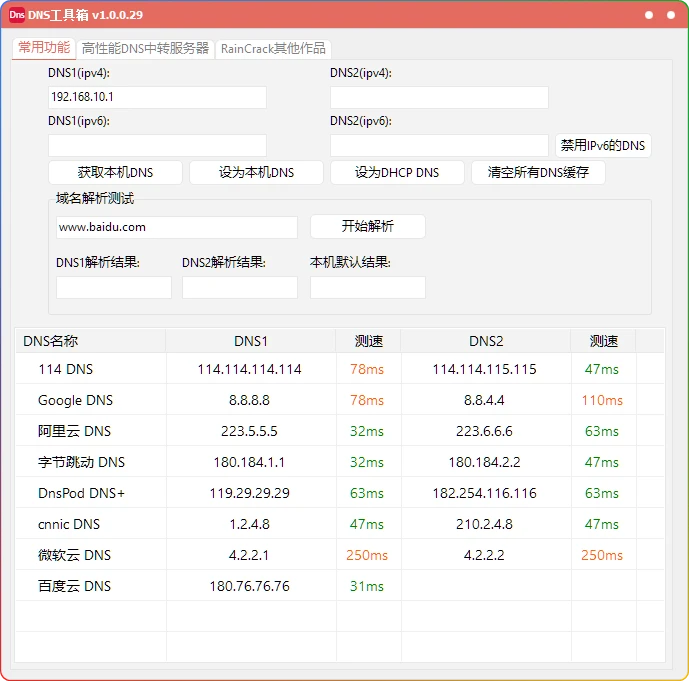
Task: Click the 210.2.4.8 address cell
Action: point(484,524)
